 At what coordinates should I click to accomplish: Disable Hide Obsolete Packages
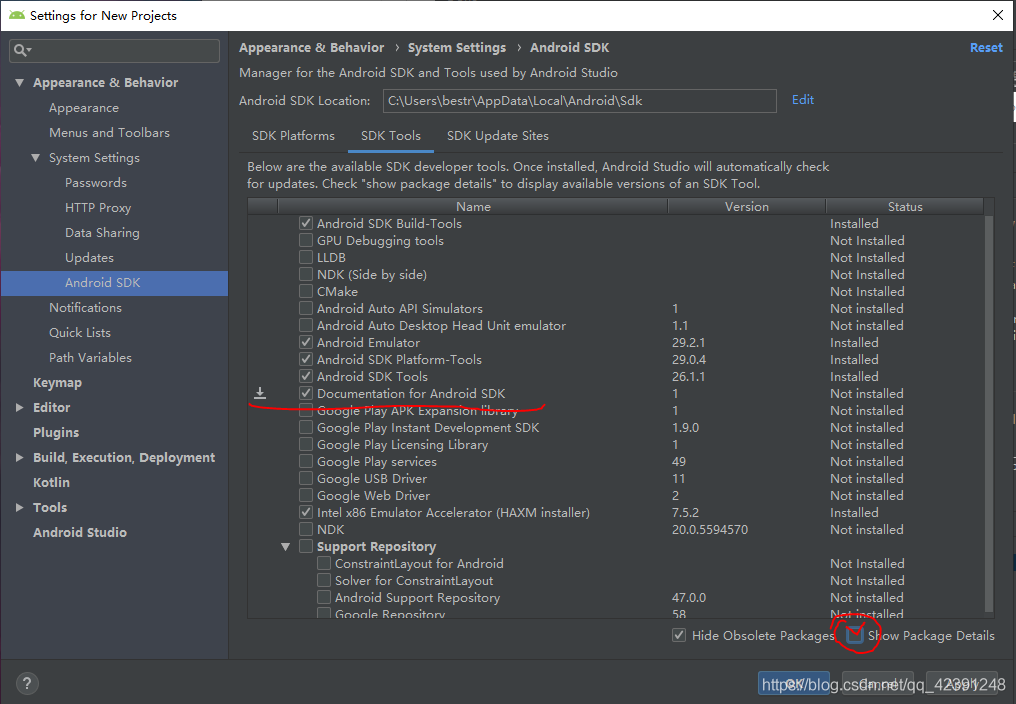point(679,635)
